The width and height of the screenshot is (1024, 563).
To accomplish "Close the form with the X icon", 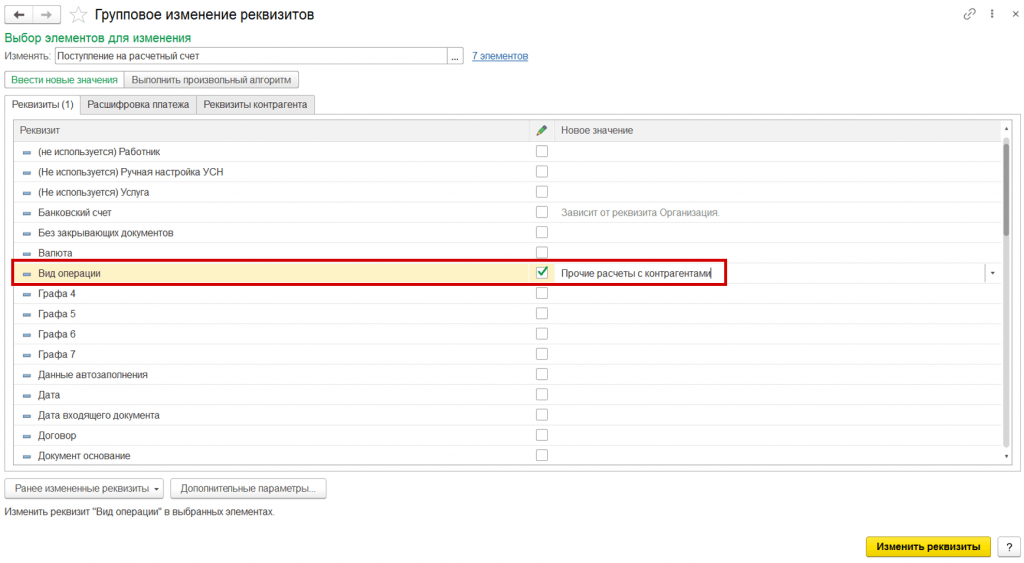I will point(1009,15).
